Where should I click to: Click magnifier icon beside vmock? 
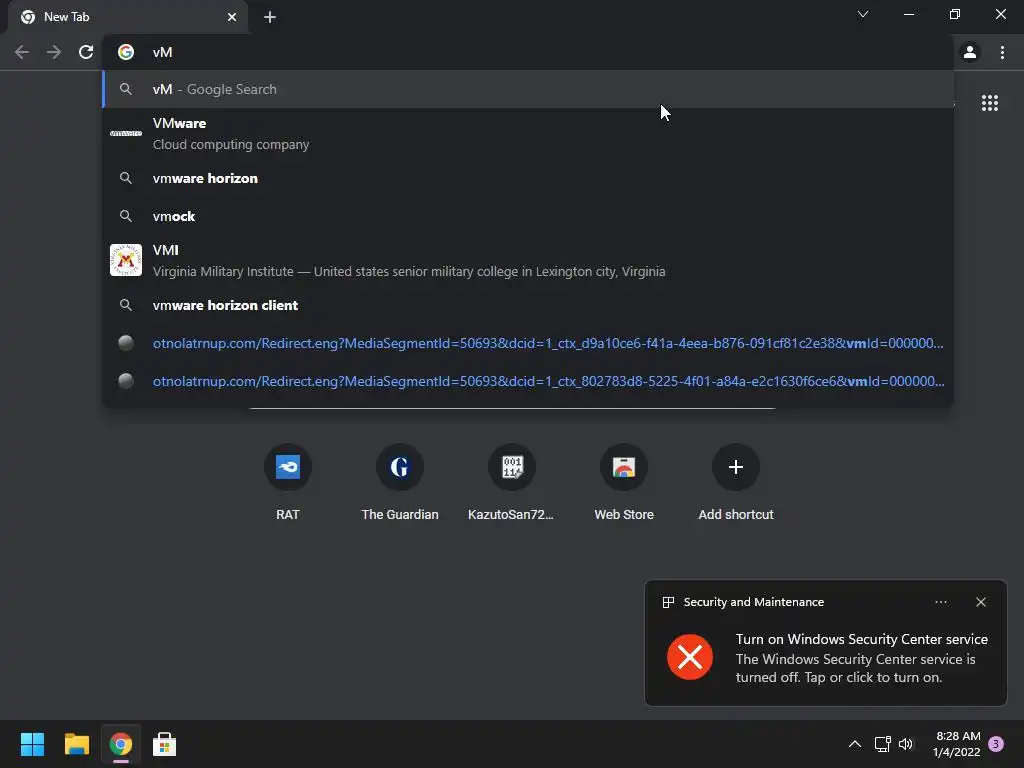[125, 216]
